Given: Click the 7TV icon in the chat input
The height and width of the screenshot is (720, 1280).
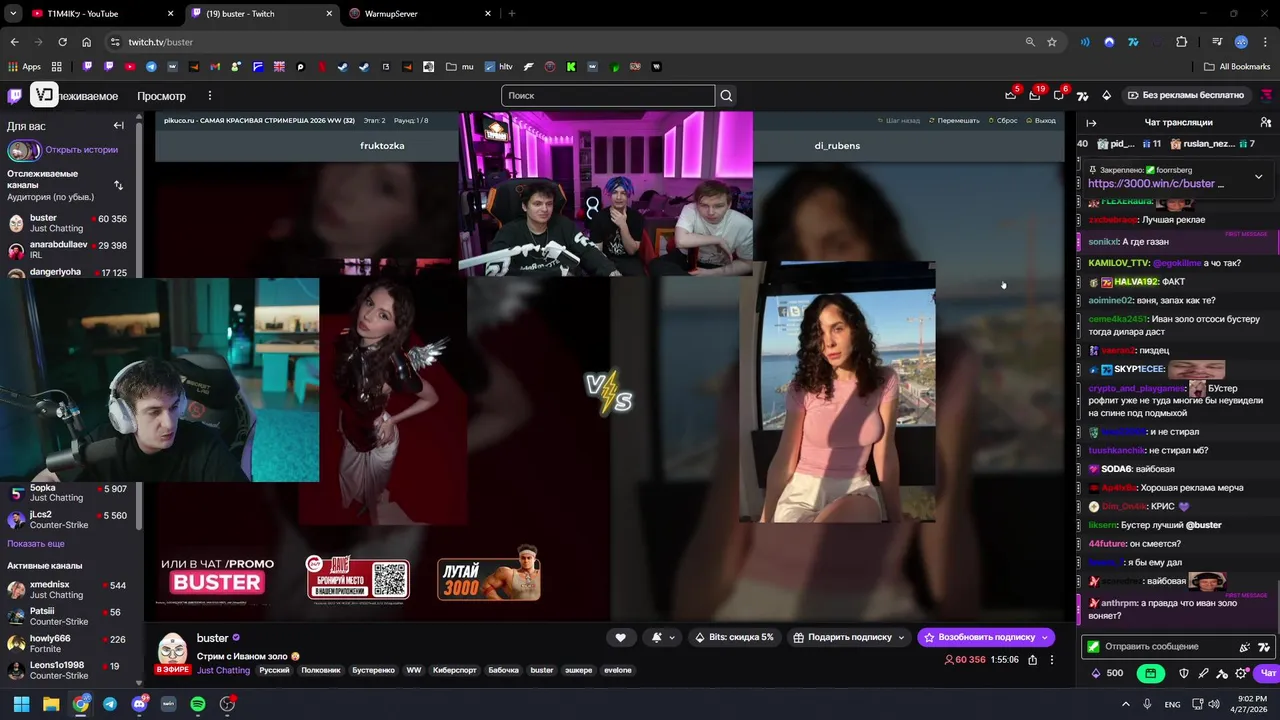Looking at the screenshot, I should 1264,647.
